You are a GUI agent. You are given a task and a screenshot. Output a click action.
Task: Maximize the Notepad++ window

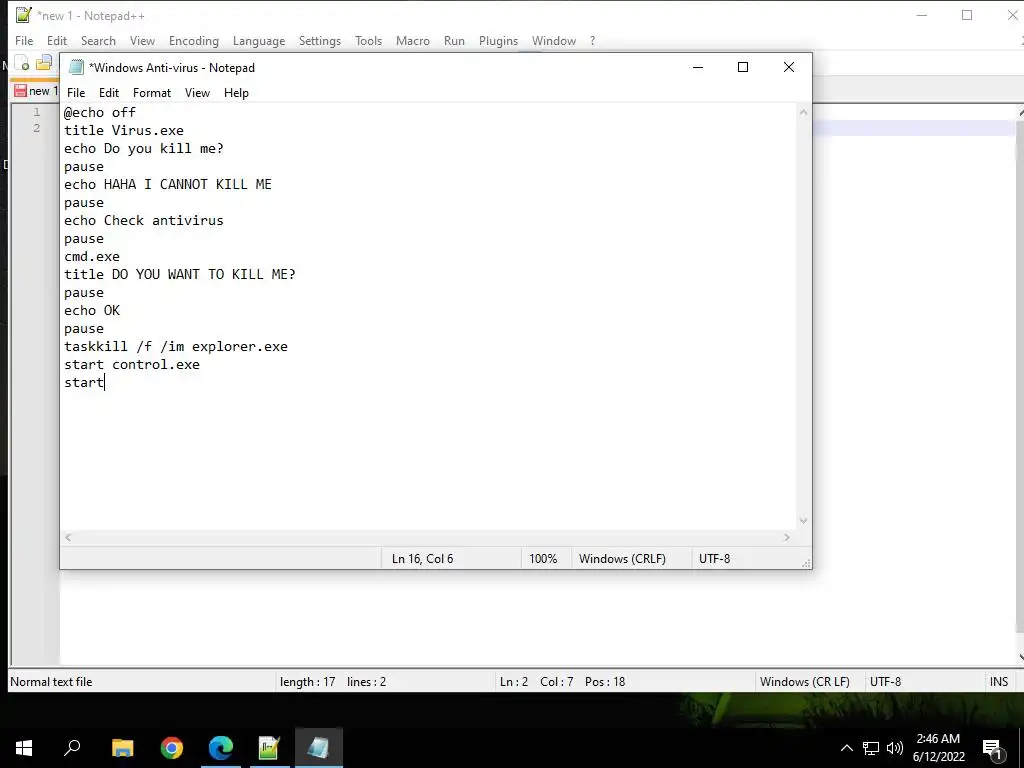967,15
